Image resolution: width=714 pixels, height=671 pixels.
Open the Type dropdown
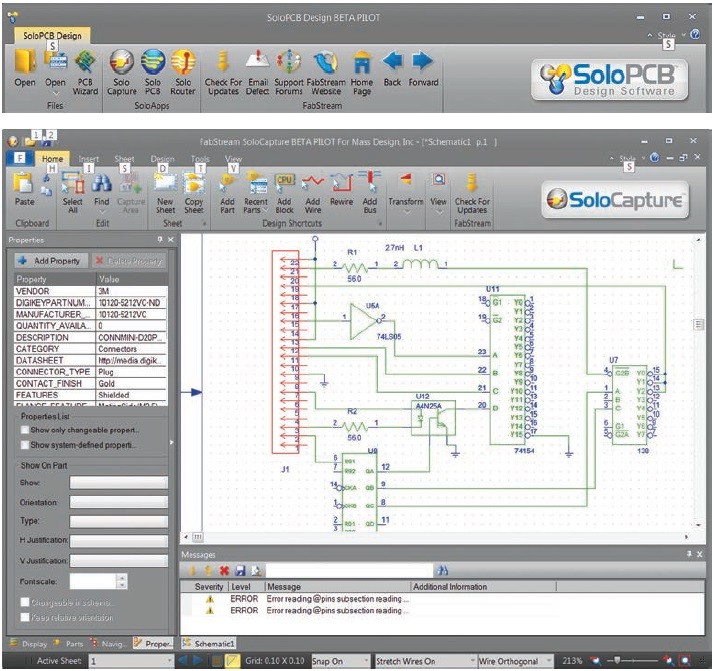point(119,521)
